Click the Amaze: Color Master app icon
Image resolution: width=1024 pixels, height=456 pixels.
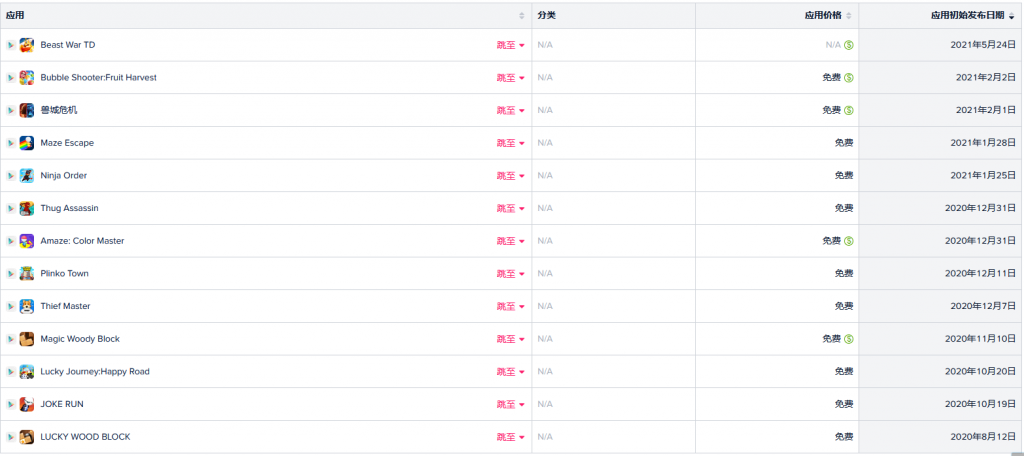[x=27, y=241]
